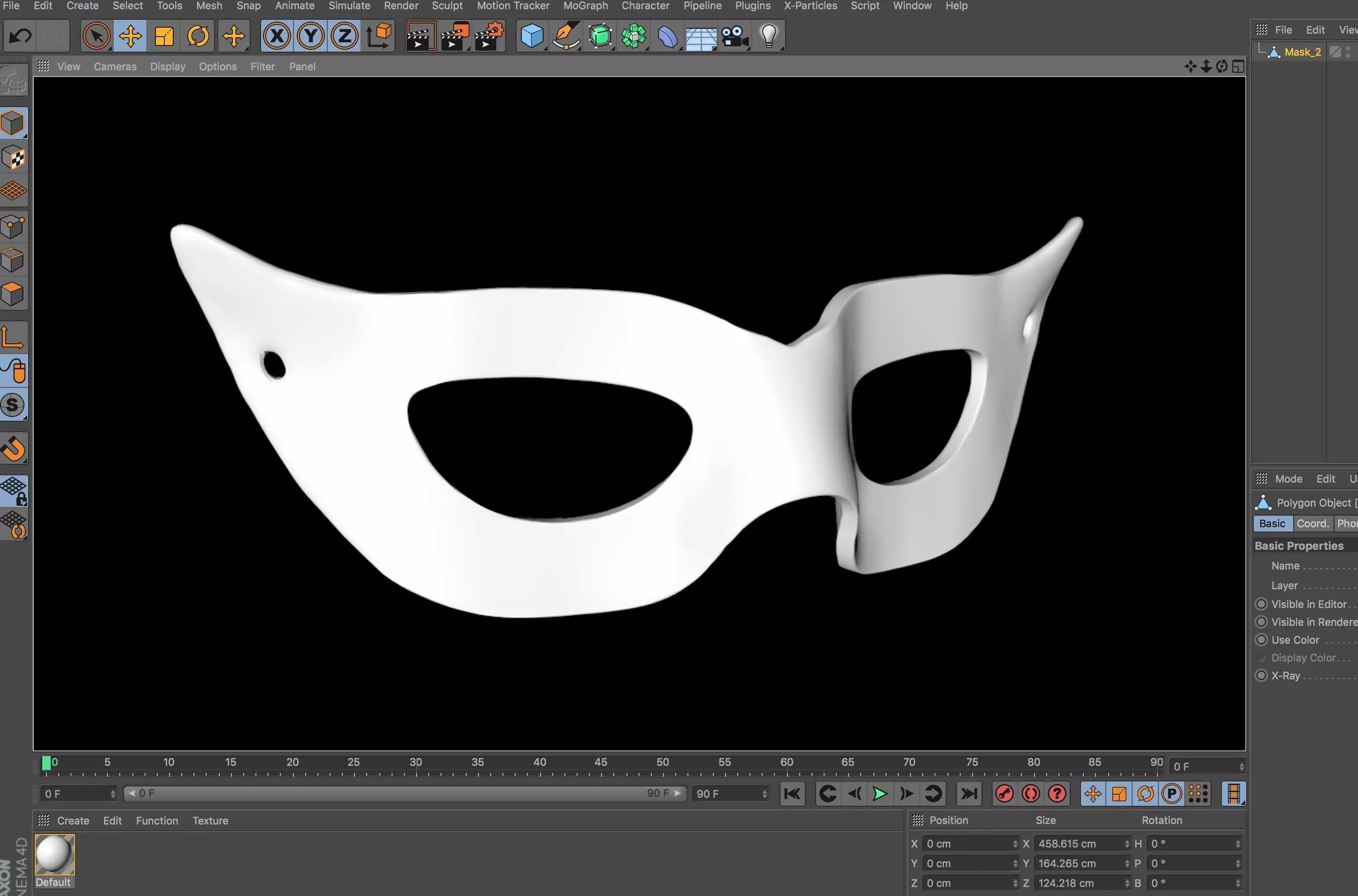Open the Floor environment icon

click(x=701, y=38)
